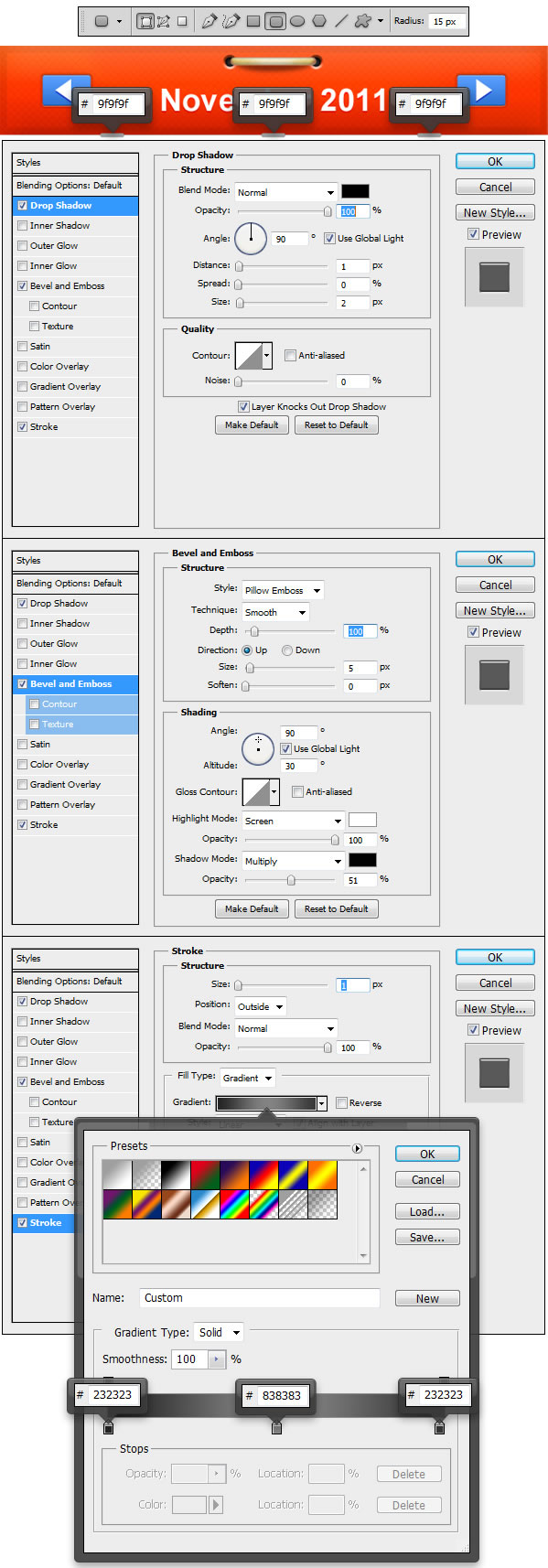
Task: Click the gradient Name field Custom
Action: click(260, 1298)
